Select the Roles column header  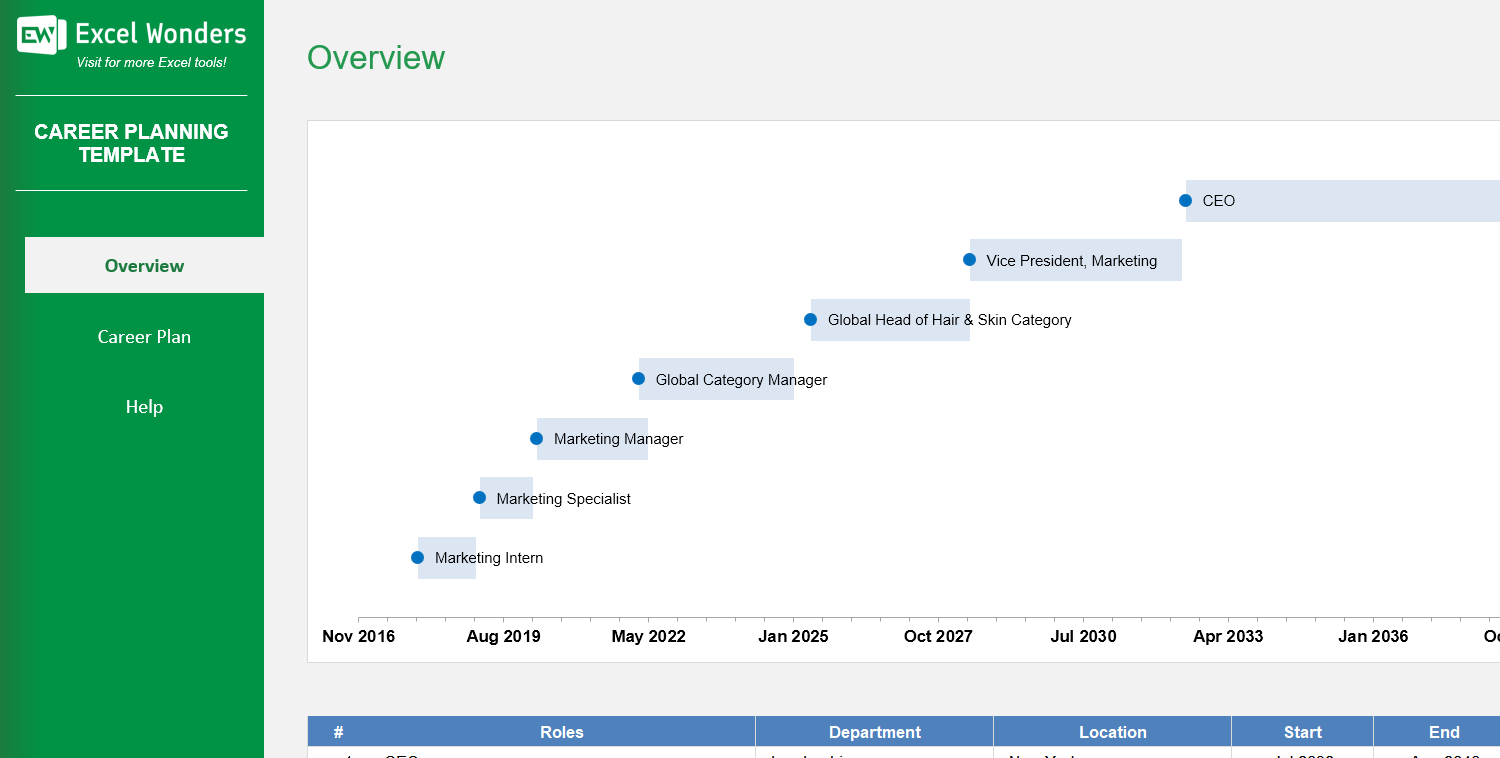click(561, 731)
